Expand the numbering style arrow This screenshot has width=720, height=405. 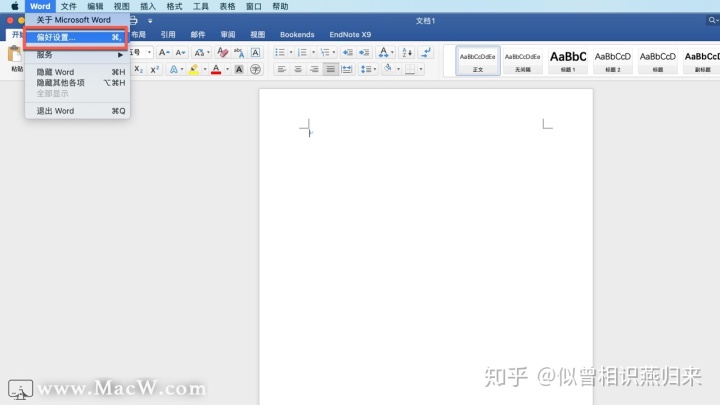coord(313,52)
